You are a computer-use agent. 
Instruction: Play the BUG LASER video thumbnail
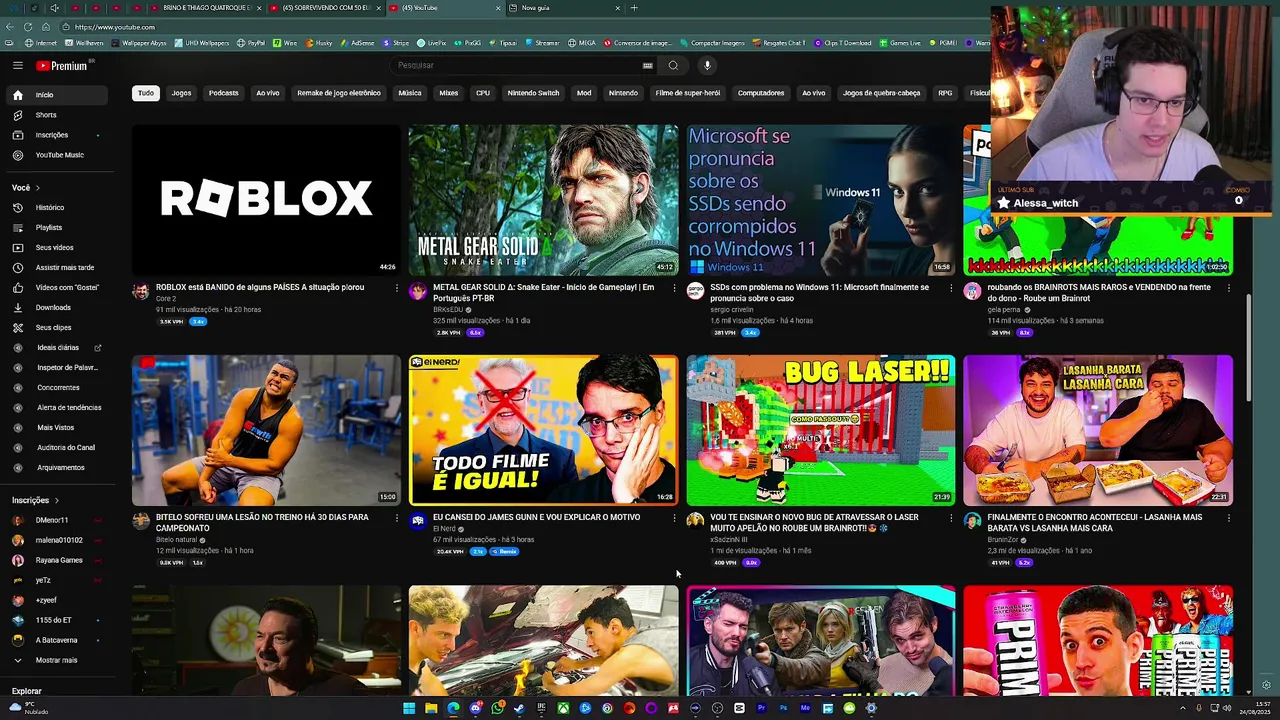pos(821,430)
